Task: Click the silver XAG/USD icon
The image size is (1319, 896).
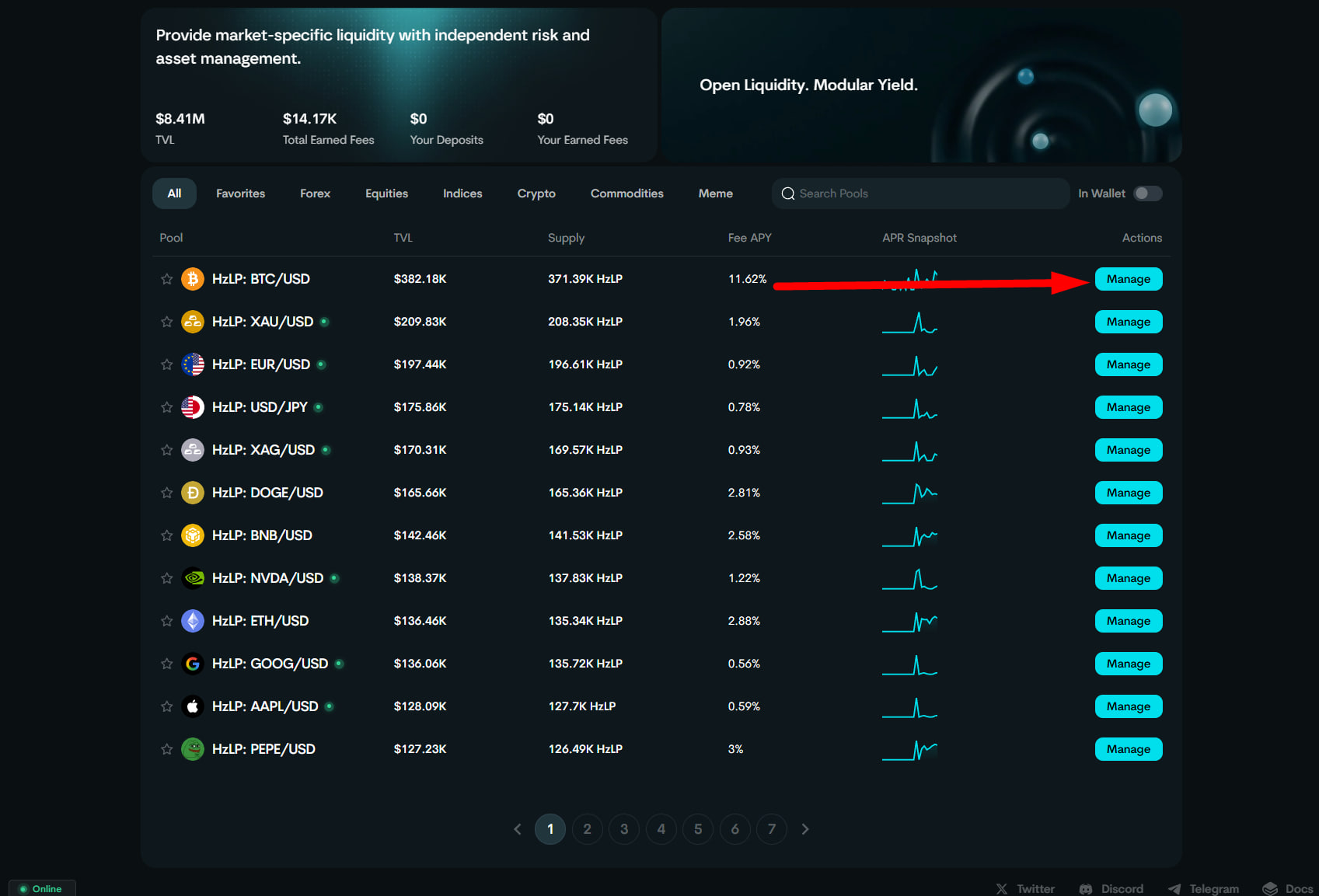Action: pyautogui.click(x=193, y=450)
